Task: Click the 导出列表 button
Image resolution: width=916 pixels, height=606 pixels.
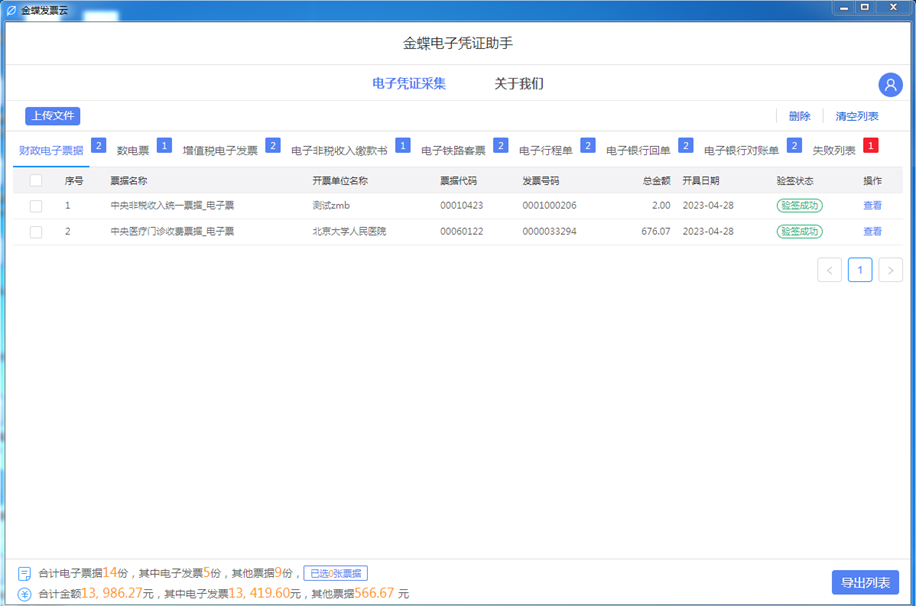Action: [x=865, y=583]
